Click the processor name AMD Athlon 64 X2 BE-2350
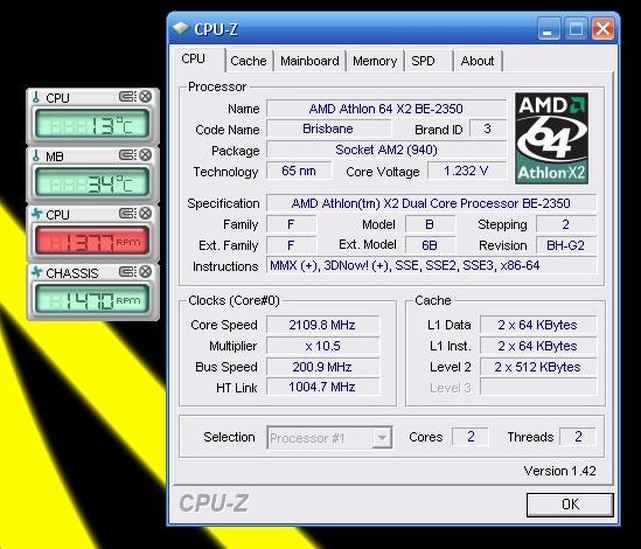The width and height of the screenshot is (641, 549). click(x=386, y=109)
